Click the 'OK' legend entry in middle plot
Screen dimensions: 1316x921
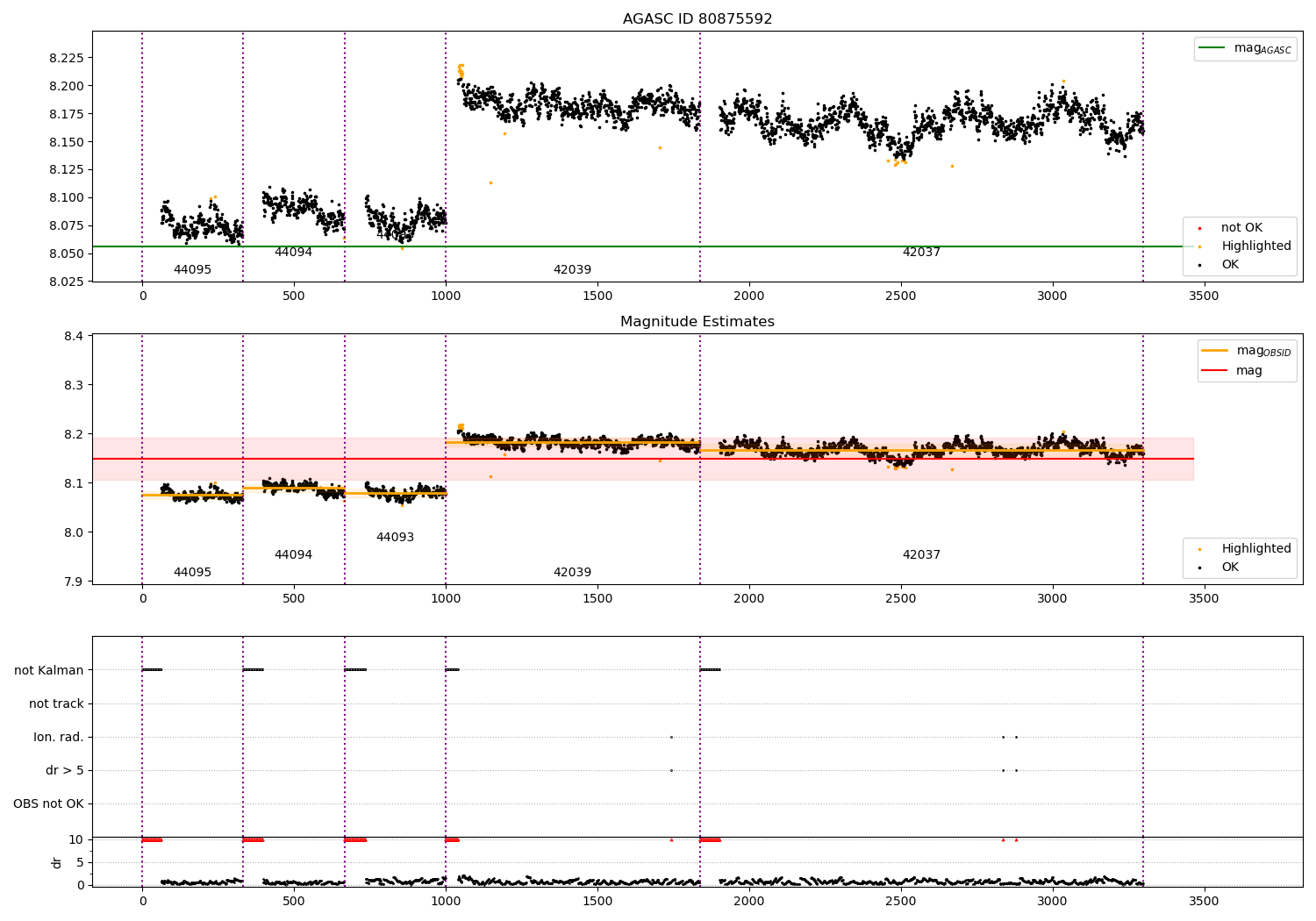[1230, 568]
